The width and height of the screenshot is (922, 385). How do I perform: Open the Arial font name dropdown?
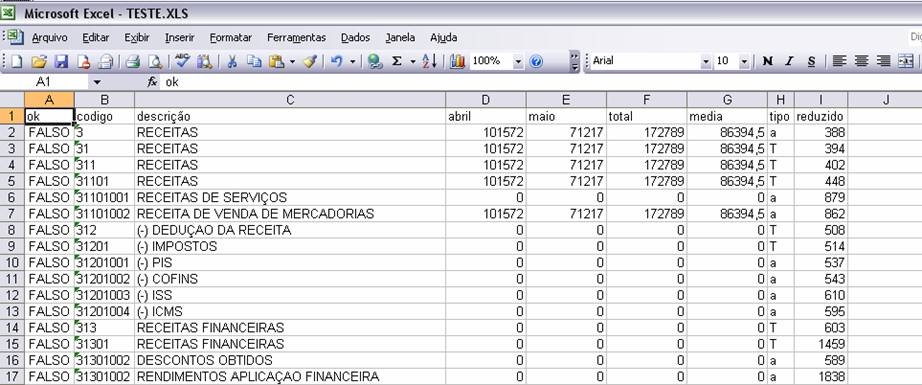[x=706, y=61]
